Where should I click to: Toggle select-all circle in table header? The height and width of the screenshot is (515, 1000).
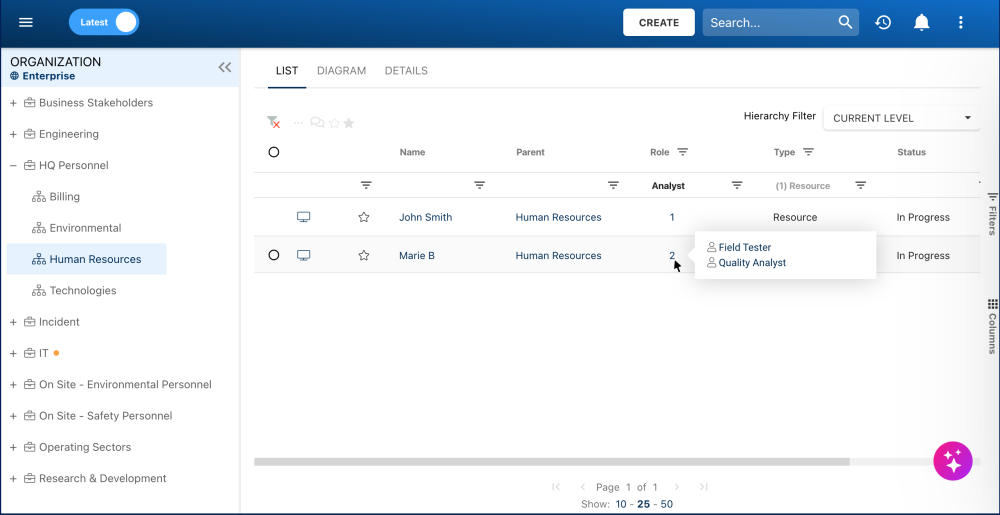pyautogui.click(x=274, y=152)
